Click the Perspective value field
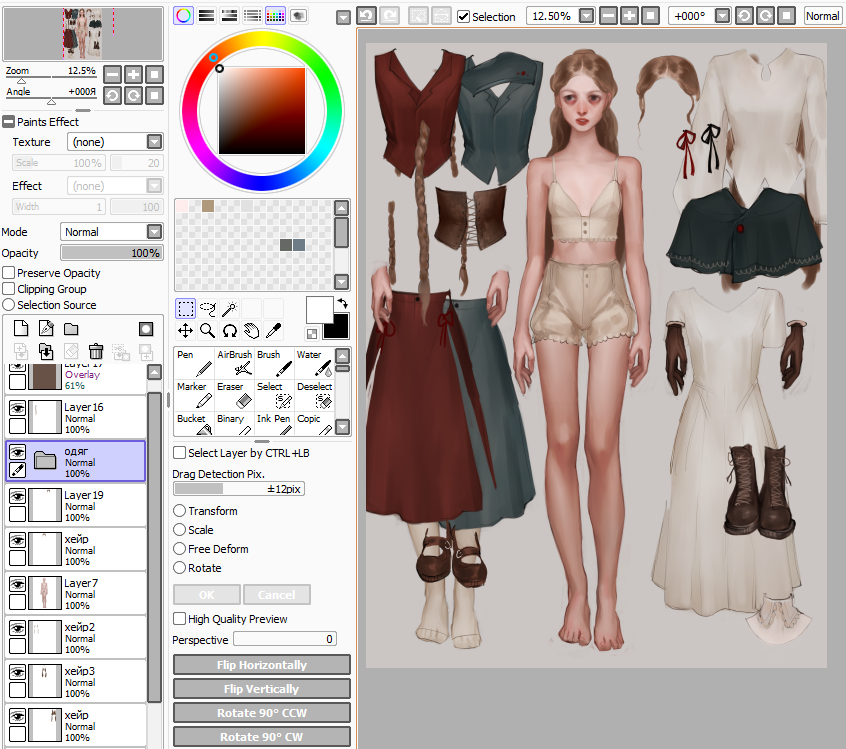 [x=285, y=639]
